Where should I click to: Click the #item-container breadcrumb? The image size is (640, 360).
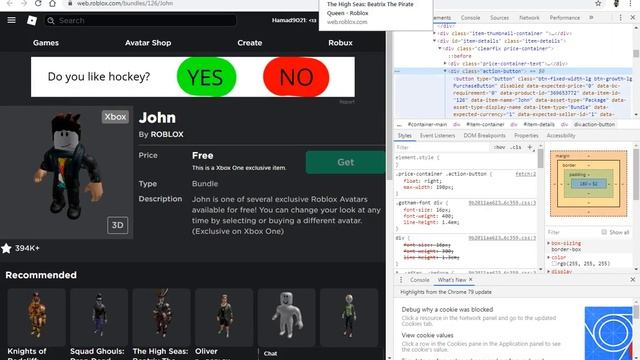(x=485, y=124)
